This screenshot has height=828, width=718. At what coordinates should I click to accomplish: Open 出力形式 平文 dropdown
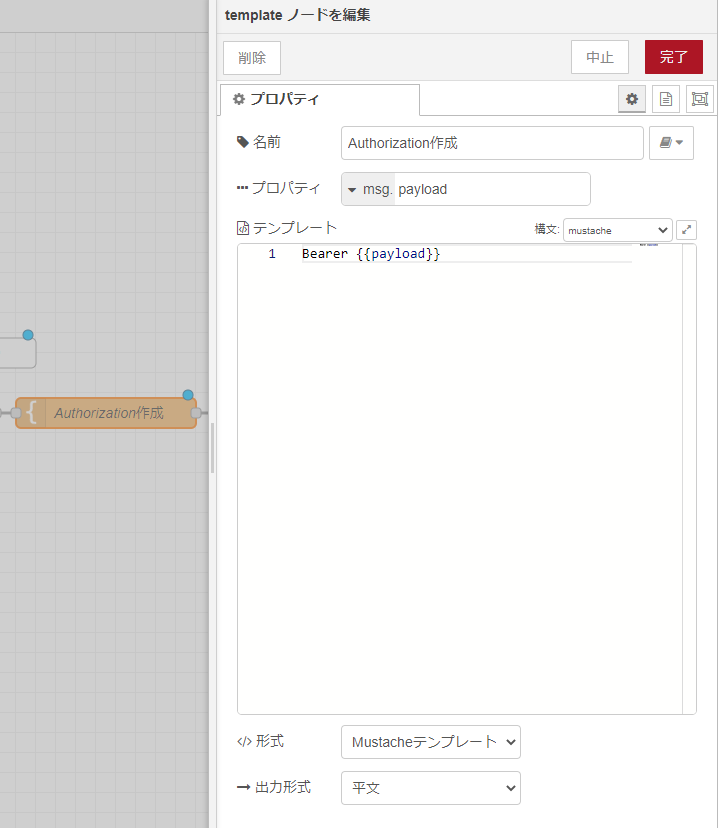click(x=431, y=788)
